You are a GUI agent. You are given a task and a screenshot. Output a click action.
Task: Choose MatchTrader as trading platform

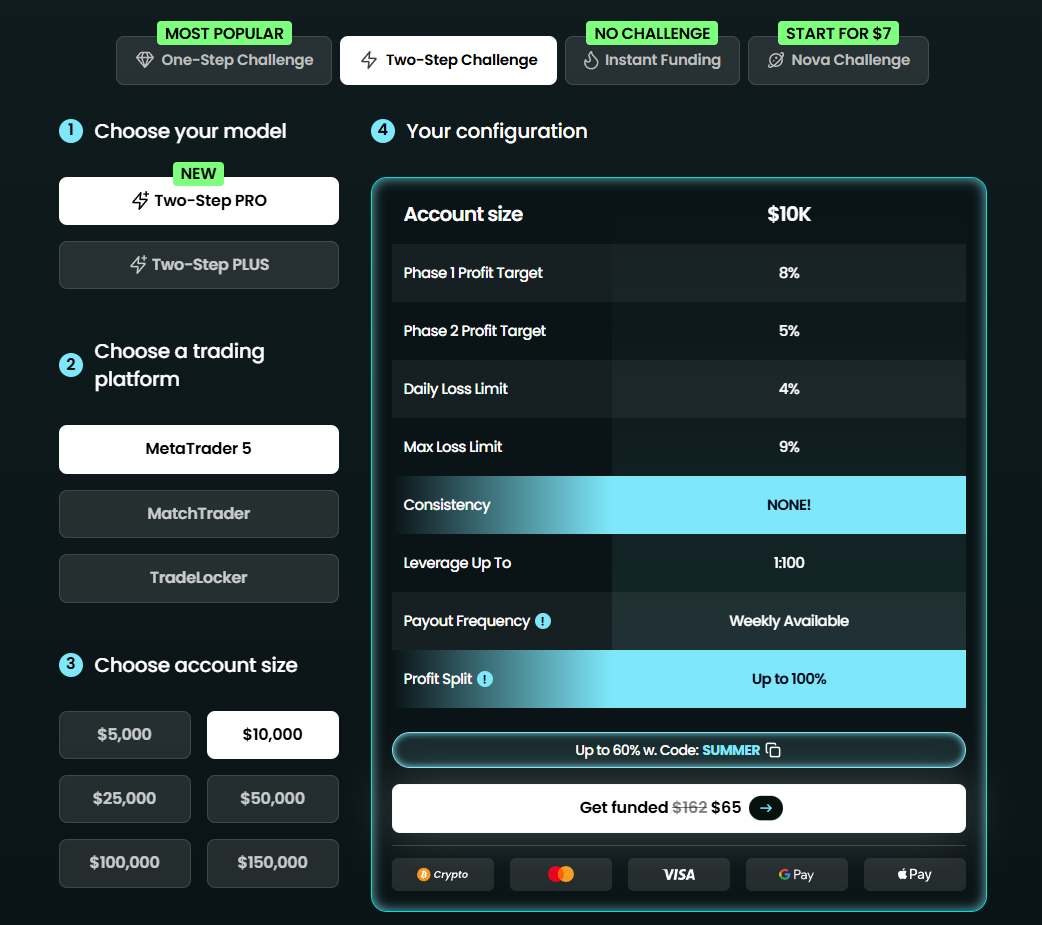(199, 514)
